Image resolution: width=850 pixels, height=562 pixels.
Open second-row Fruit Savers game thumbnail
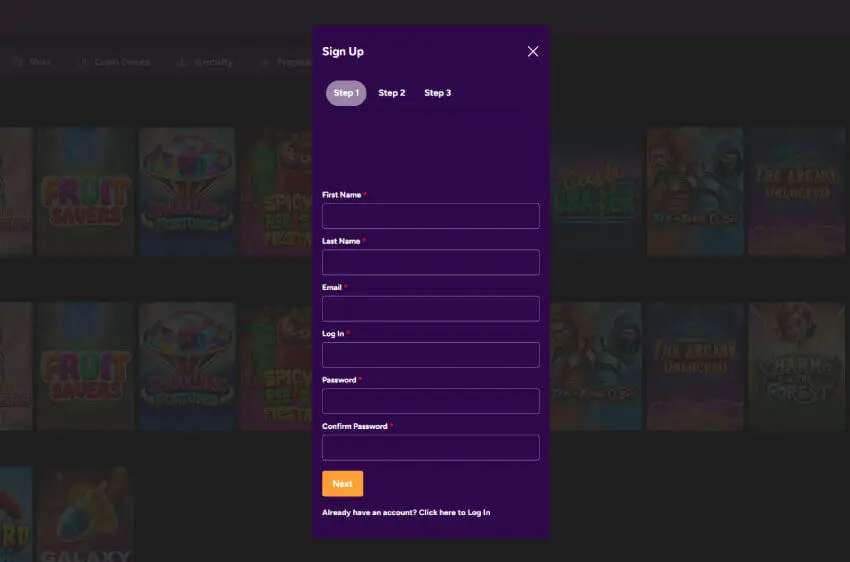click(x=86, y=366)
